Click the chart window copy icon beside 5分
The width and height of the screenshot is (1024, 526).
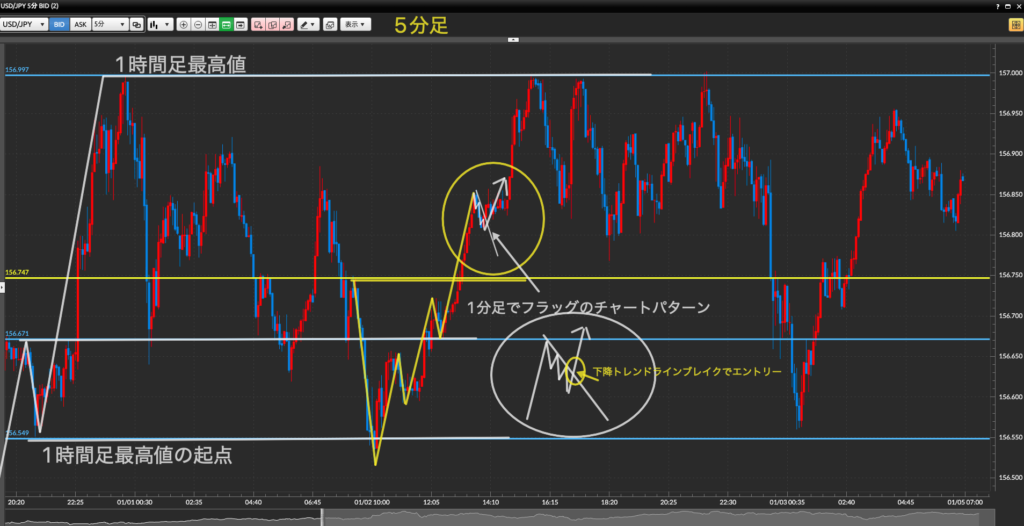point(134,23)
